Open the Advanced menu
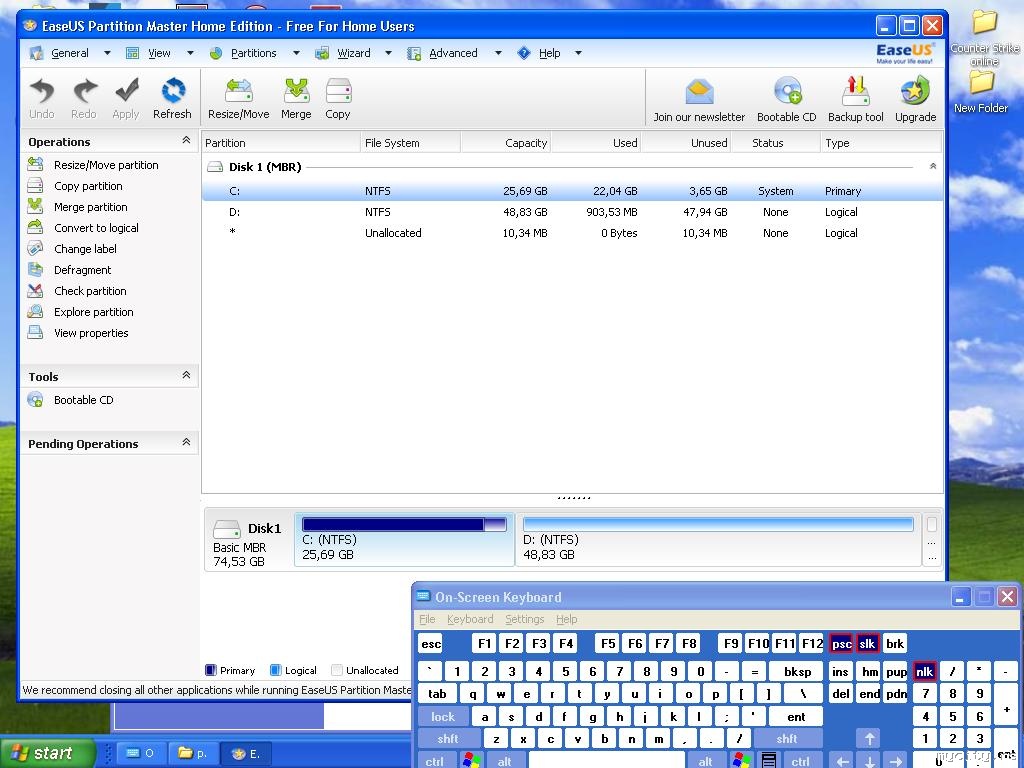The width and height of the screenshot is (1024, 768). coord(453,53)
